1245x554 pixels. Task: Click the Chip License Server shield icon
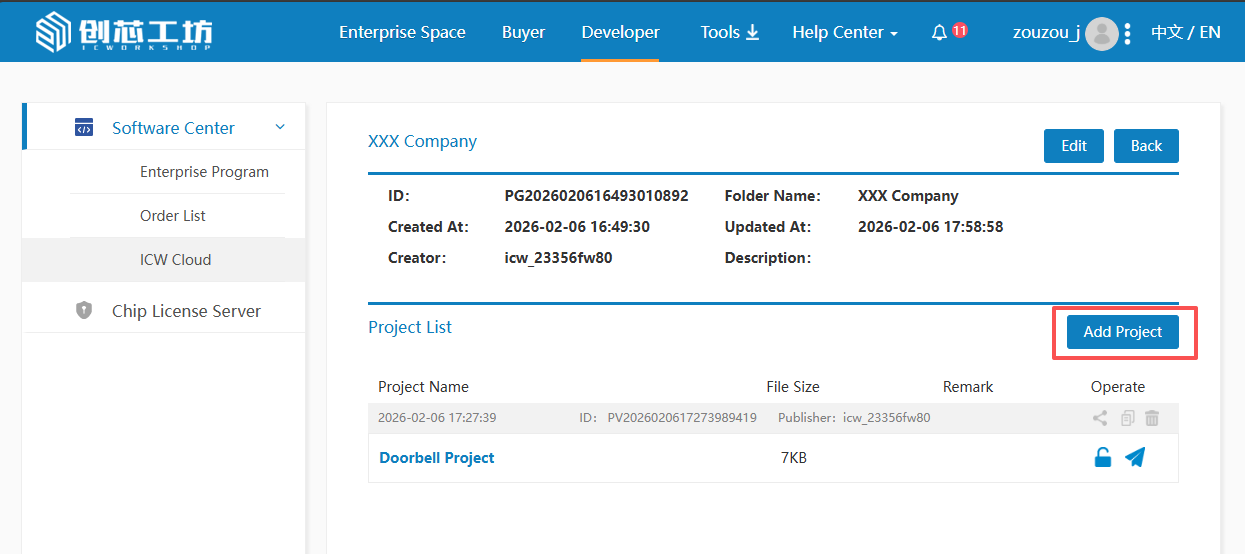point(84,311)
